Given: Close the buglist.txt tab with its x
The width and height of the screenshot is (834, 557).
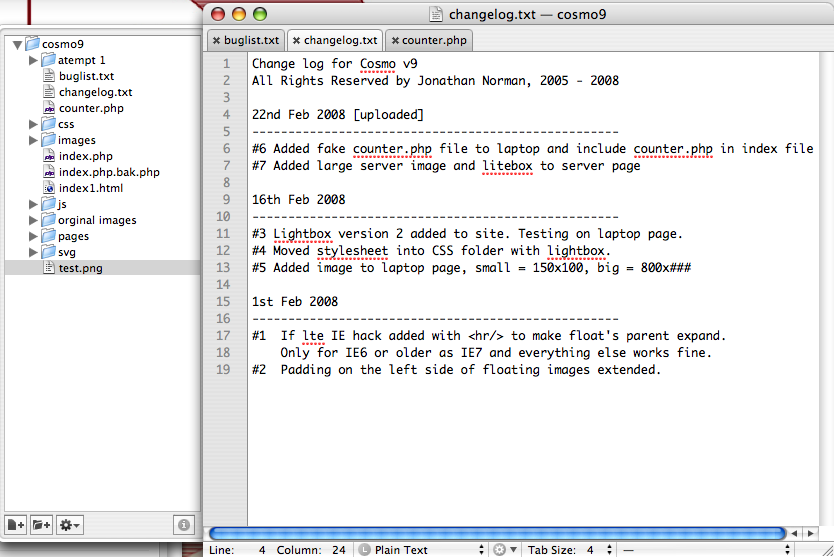Looking at the screenshot, I should (x=216, y=41).
